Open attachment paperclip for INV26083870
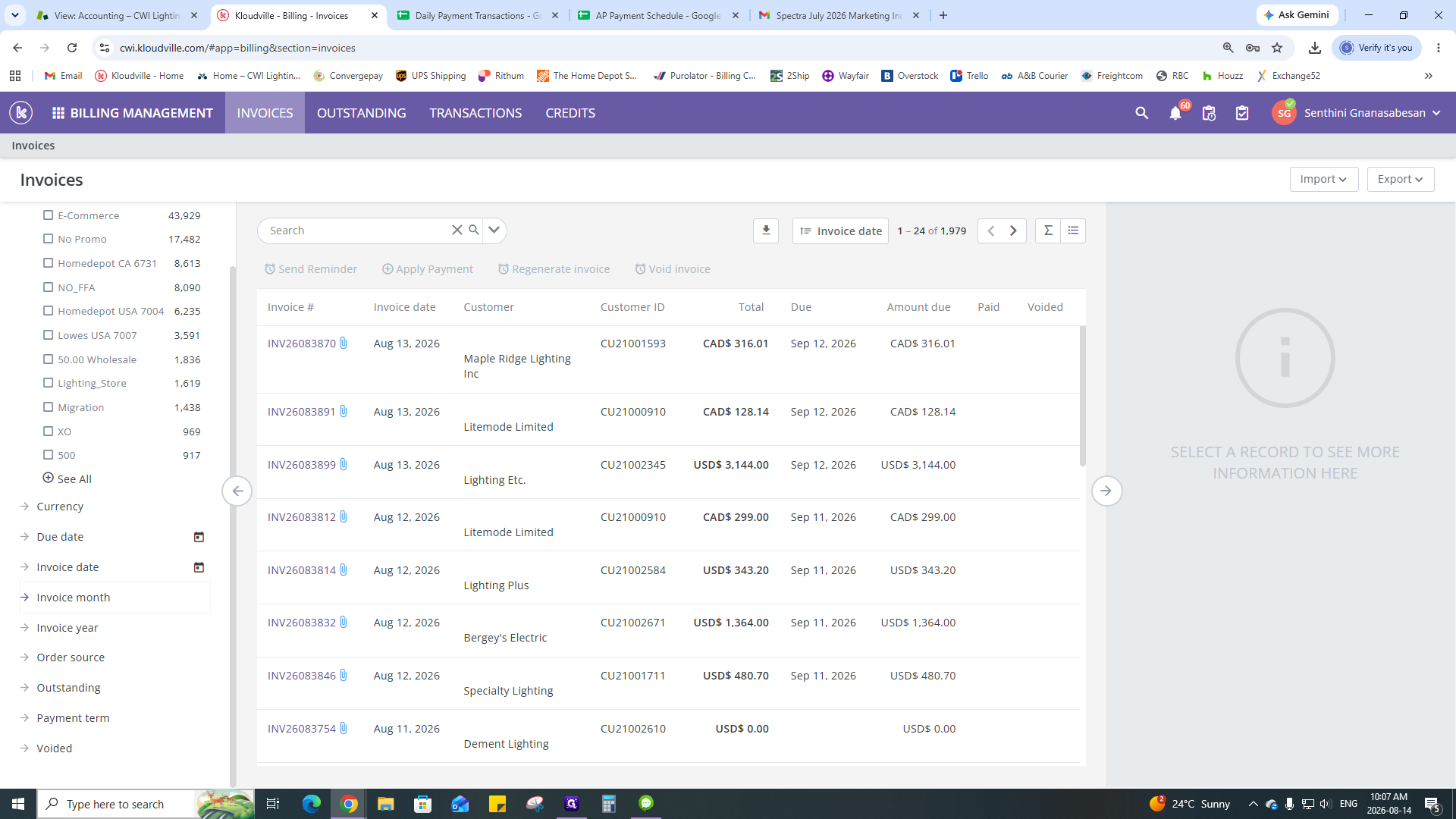1456x819 pixels. (344, 344)
